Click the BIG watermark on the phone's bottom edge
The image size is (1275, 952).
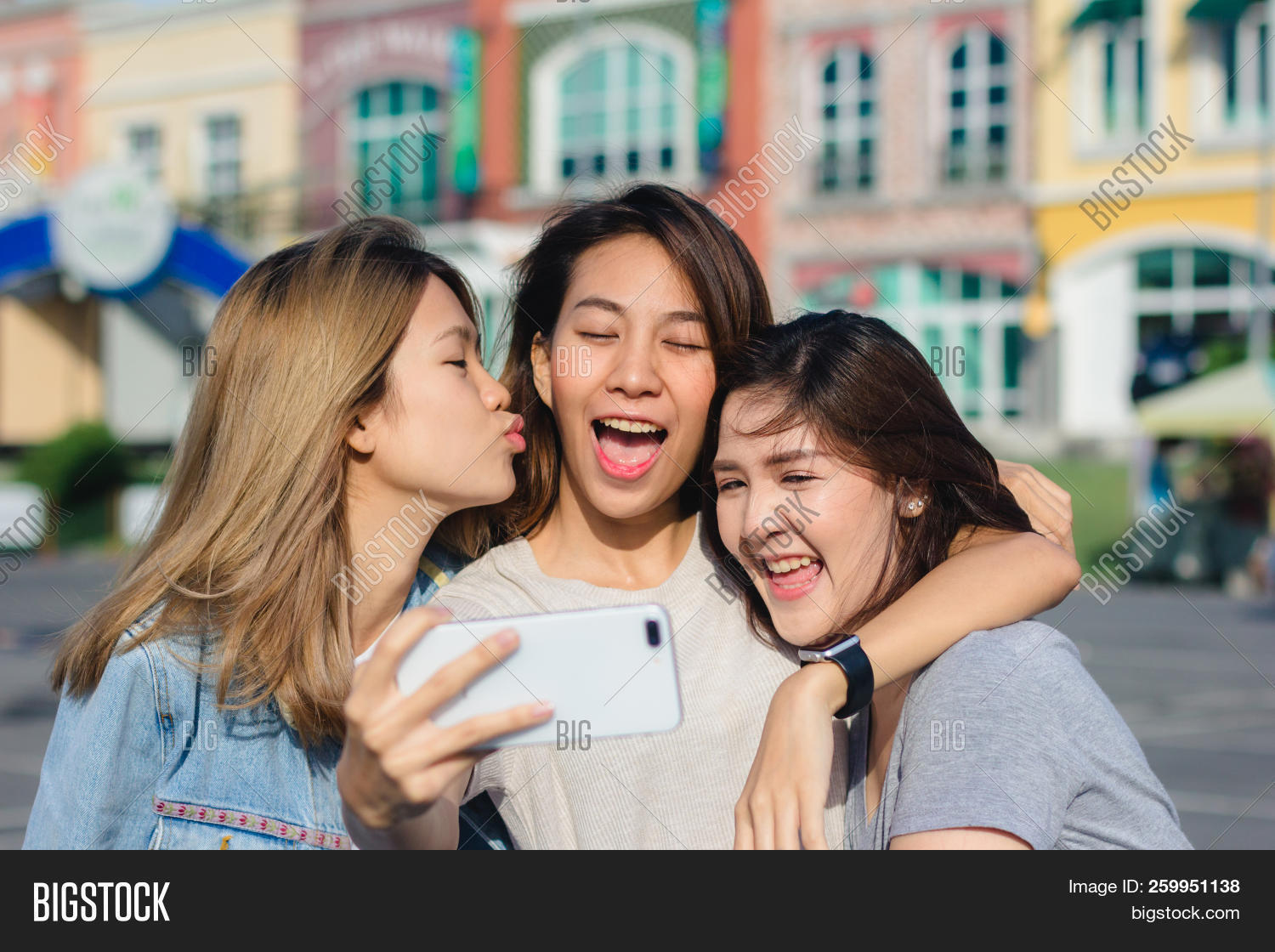click(574, 735)
